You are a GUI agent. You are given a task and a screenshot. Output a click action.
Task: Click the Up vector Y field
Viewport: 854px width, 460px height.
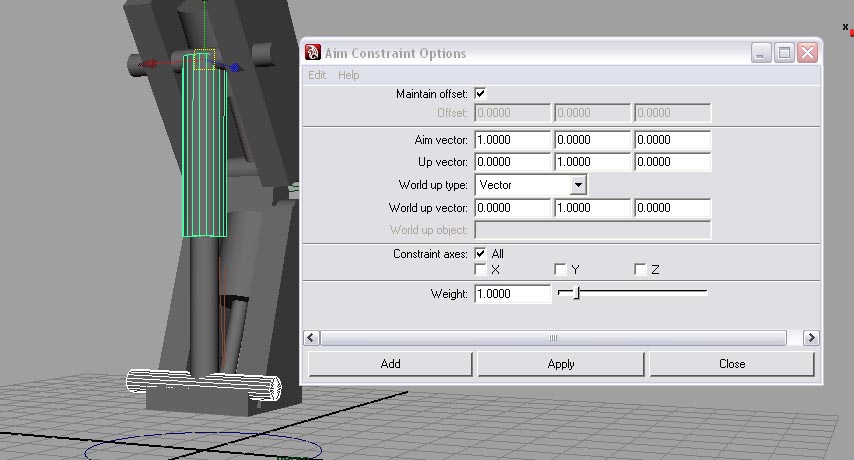point(593,162)
